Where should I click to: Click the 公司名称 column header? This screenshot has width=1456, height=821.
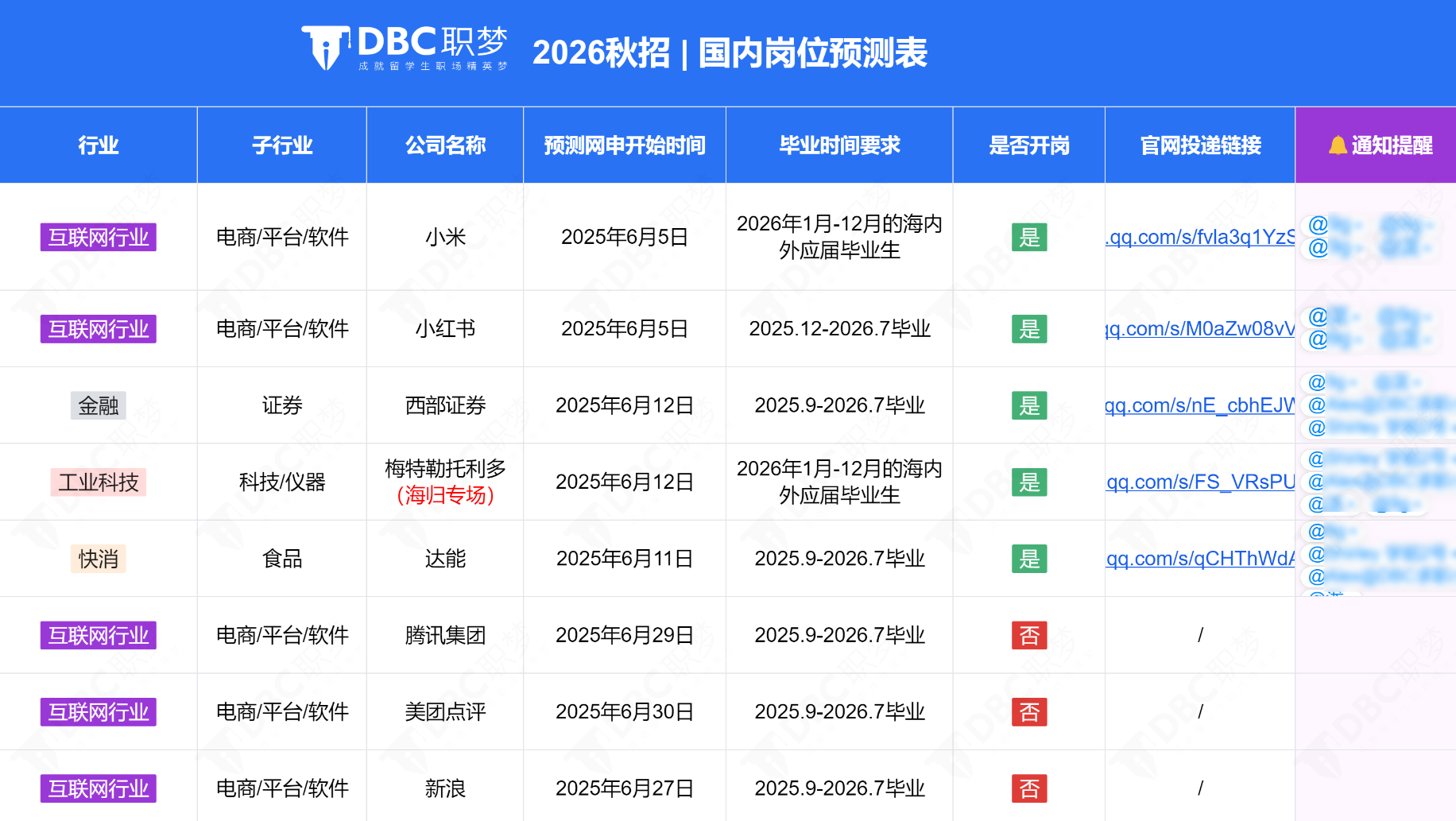point(445,145)
